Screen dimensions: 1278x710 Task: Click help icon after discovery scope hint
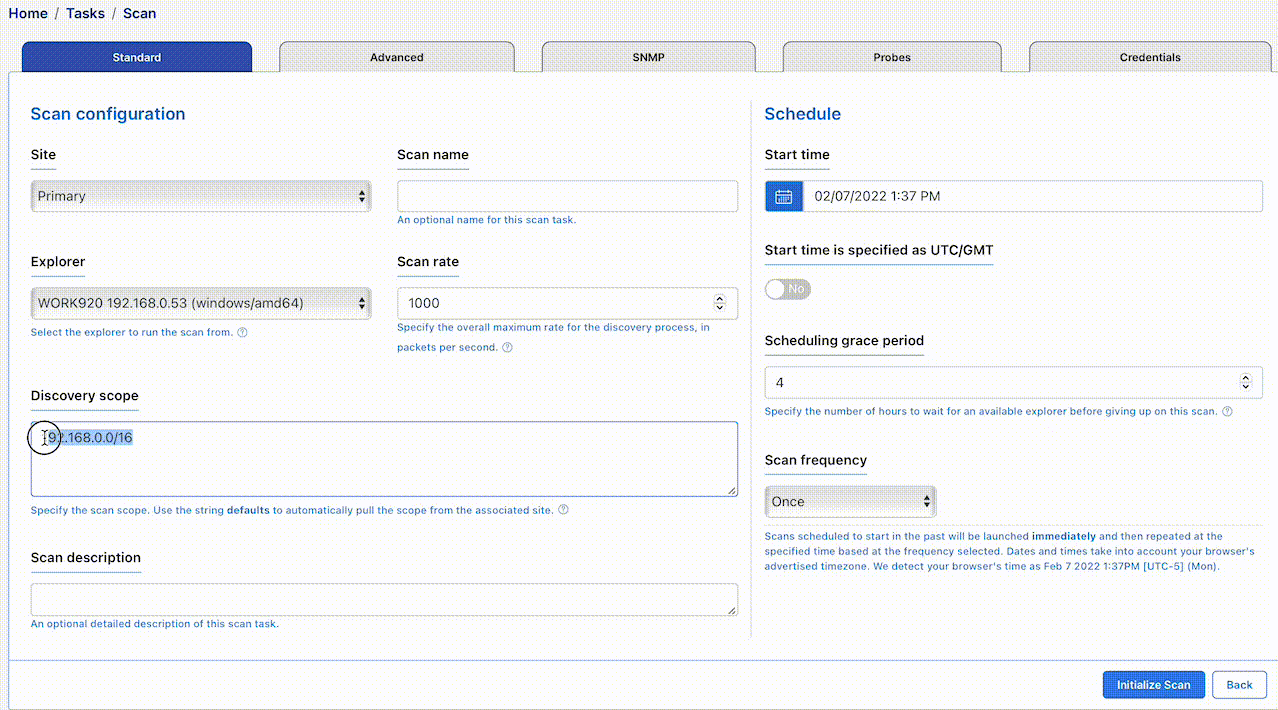coord(563,510)
